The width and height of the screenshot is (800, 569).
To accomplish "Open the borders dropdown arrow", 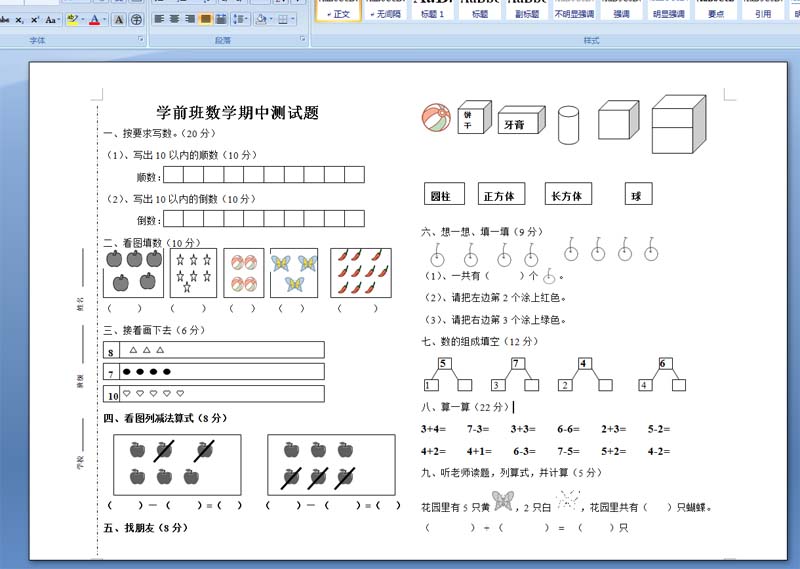I will click(293, 19).
